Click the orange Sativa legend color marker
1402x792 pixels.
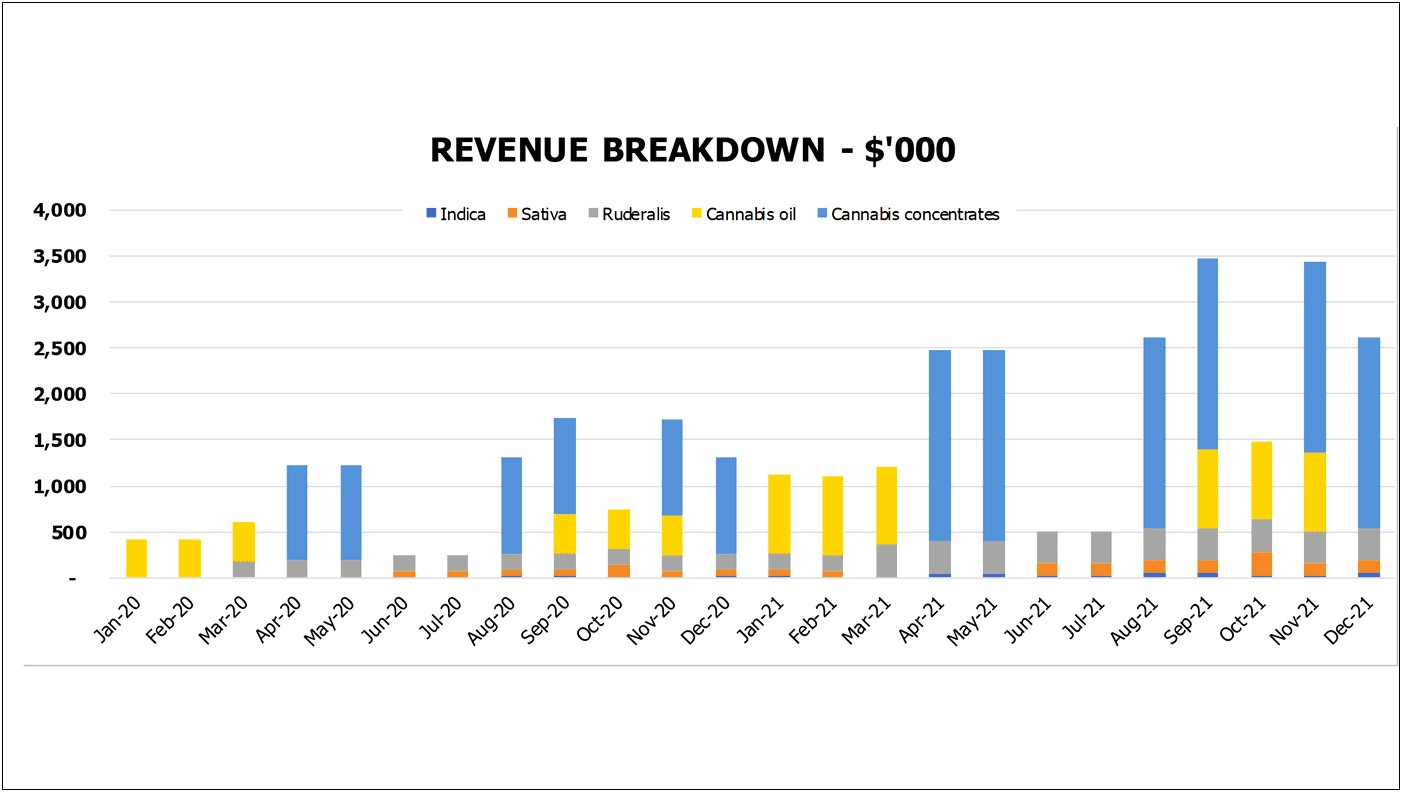pyautogui.click(x=513, y=214)
